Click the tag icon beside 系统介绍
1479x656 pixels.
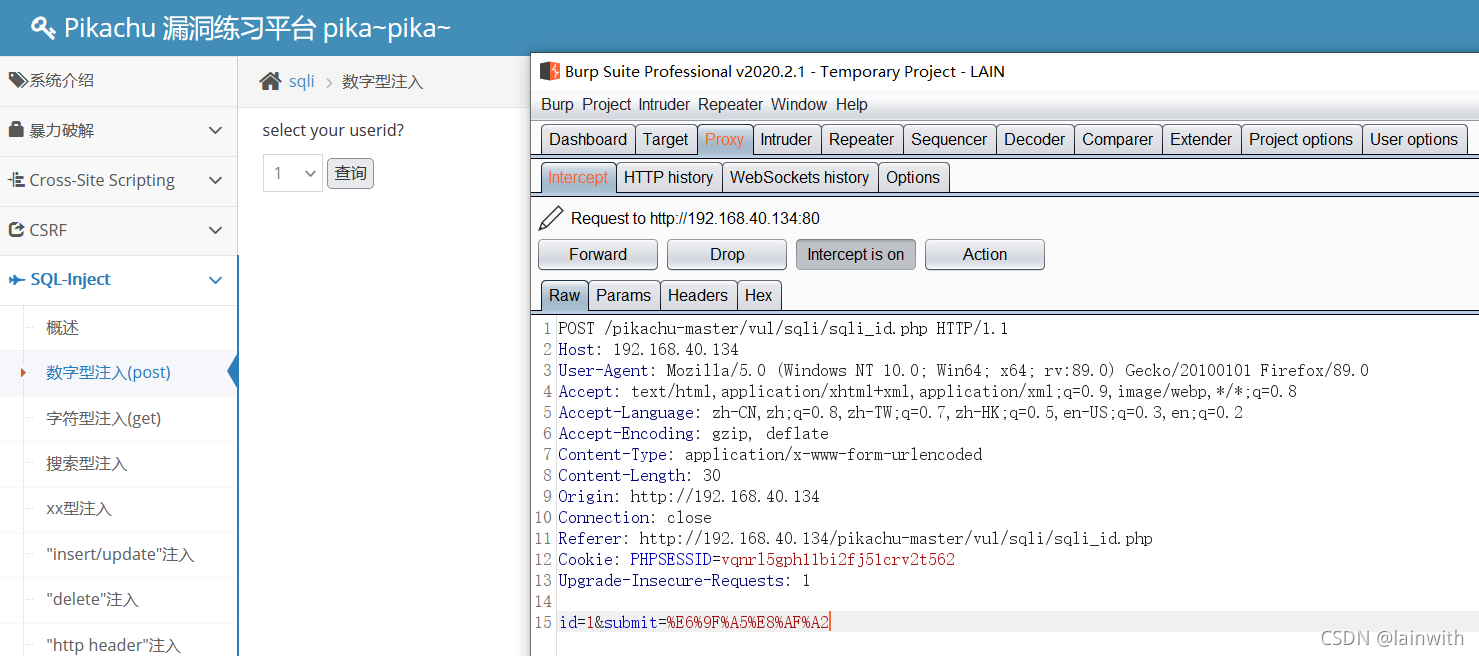tap(18, 80)
